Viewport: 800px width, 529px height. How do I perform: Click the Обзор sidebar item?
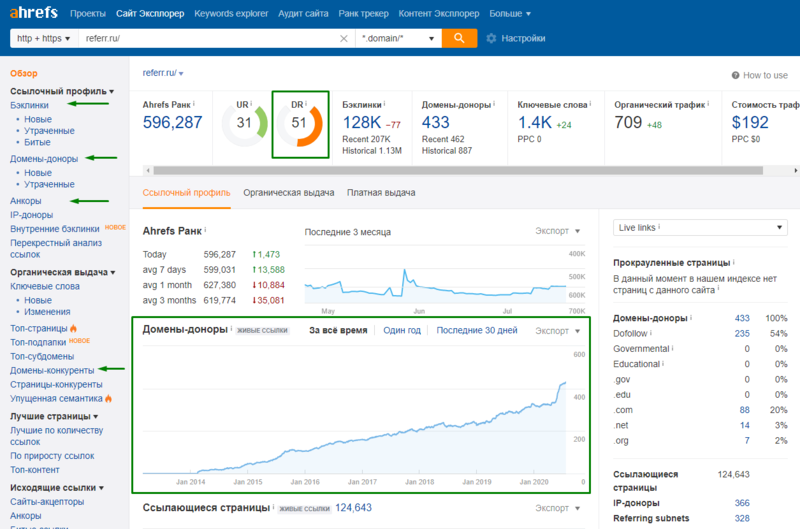[x=24, y=73]
